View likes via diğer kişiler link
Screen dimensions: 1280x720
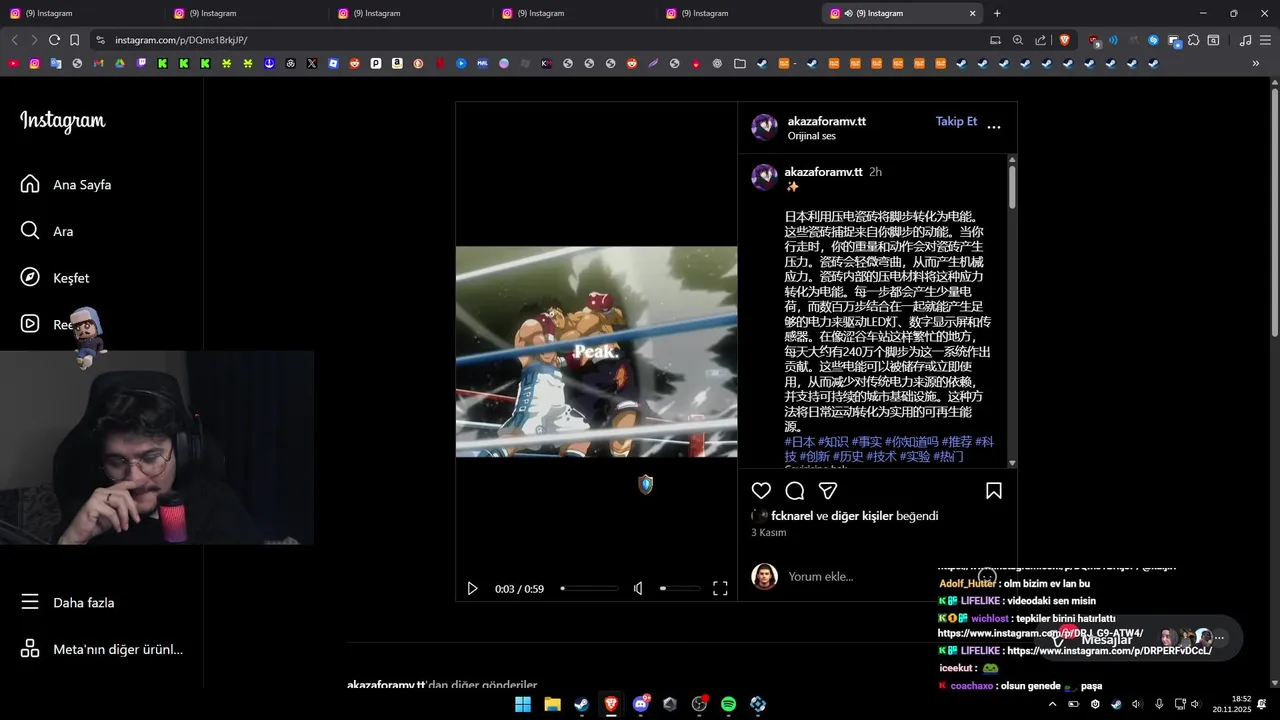click(862, 516)
